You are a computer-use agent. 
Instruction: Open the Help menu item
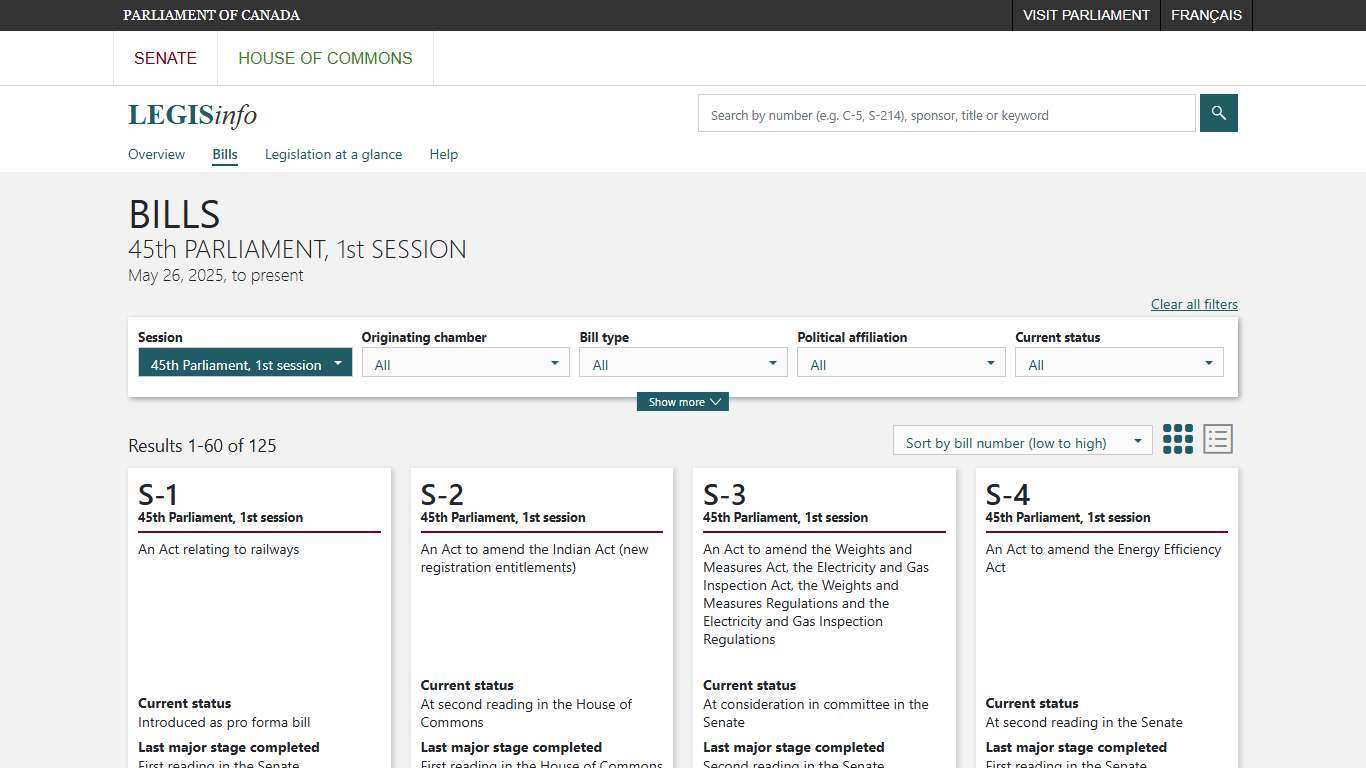(443, 154)
